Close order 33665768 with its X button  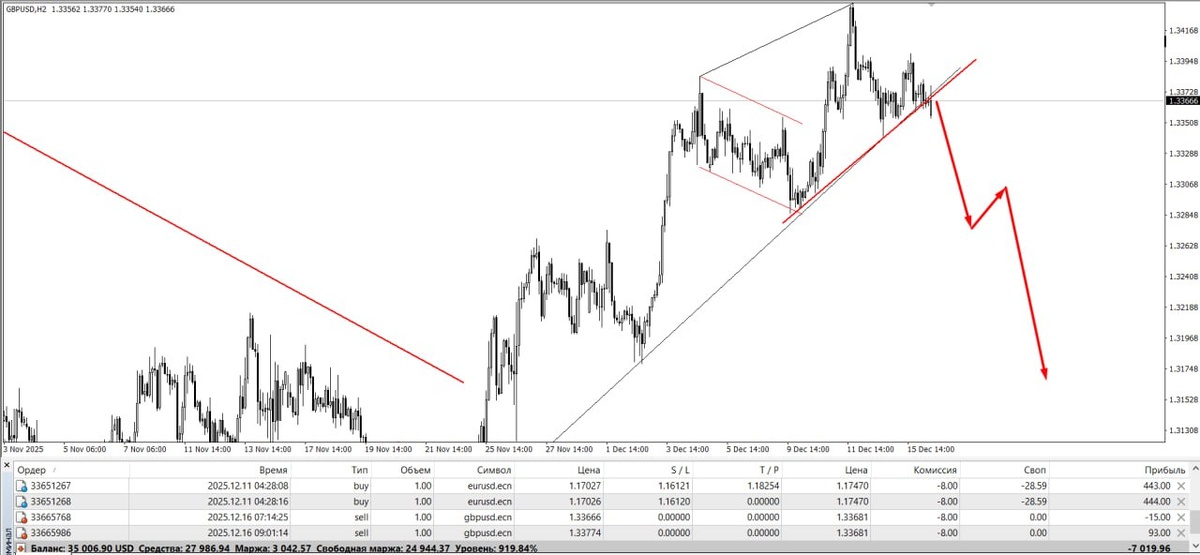point(1180,517)
